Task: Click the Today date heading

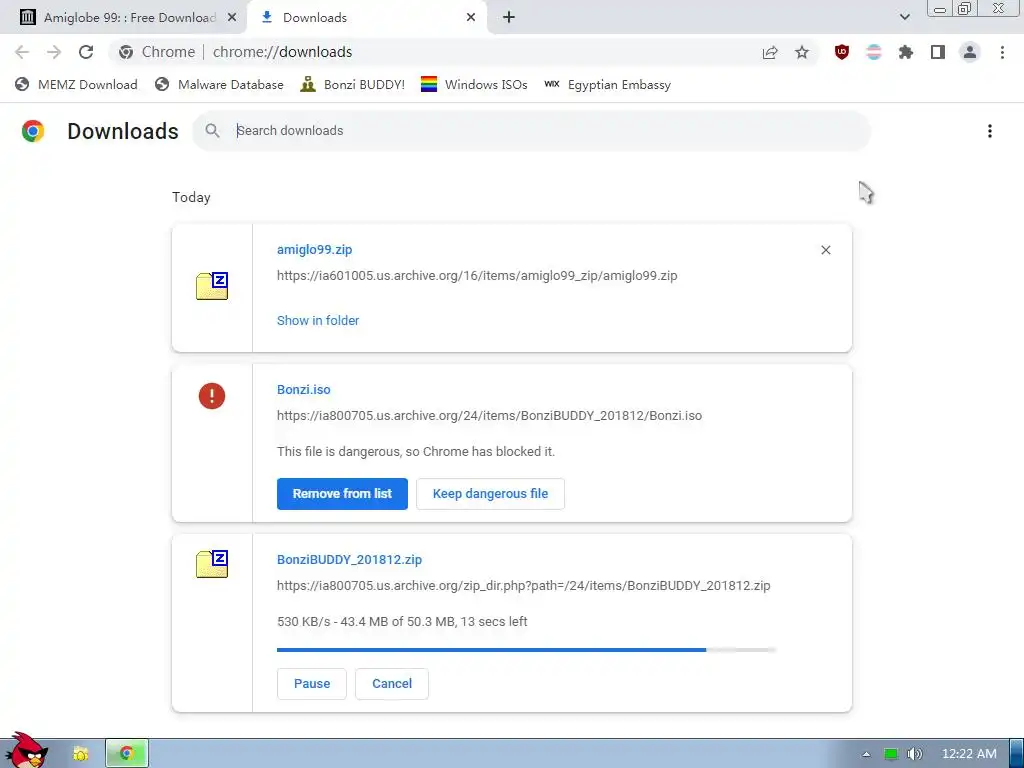Action: point(191,197)
